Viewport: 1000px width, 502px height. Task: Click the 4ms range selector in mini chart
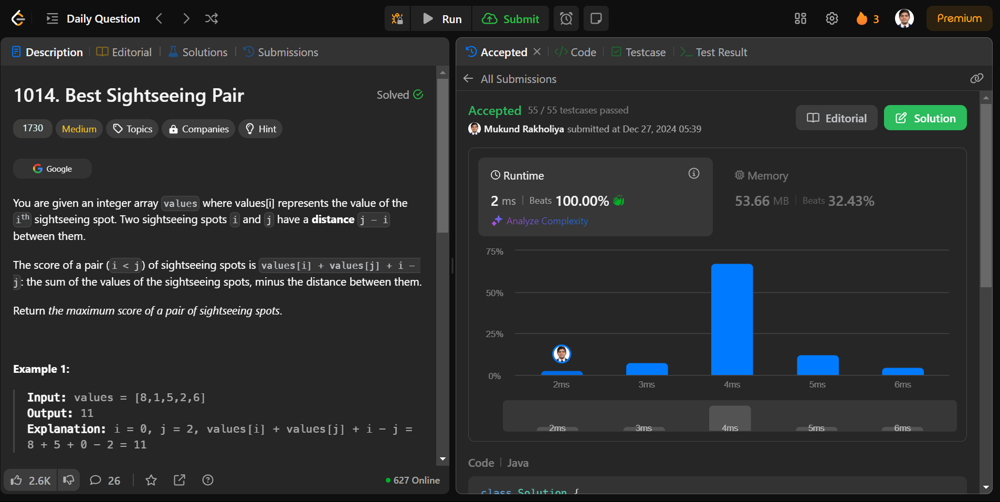coord(730,418)
